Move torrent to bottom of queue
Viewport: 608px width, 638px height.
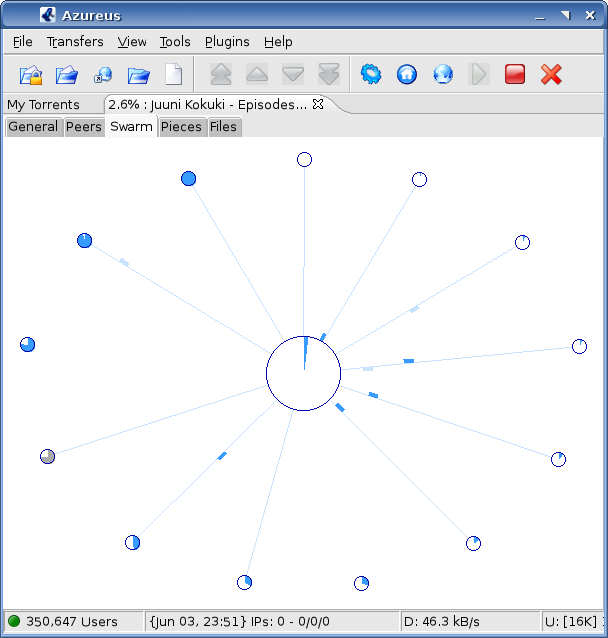point(329,74)
